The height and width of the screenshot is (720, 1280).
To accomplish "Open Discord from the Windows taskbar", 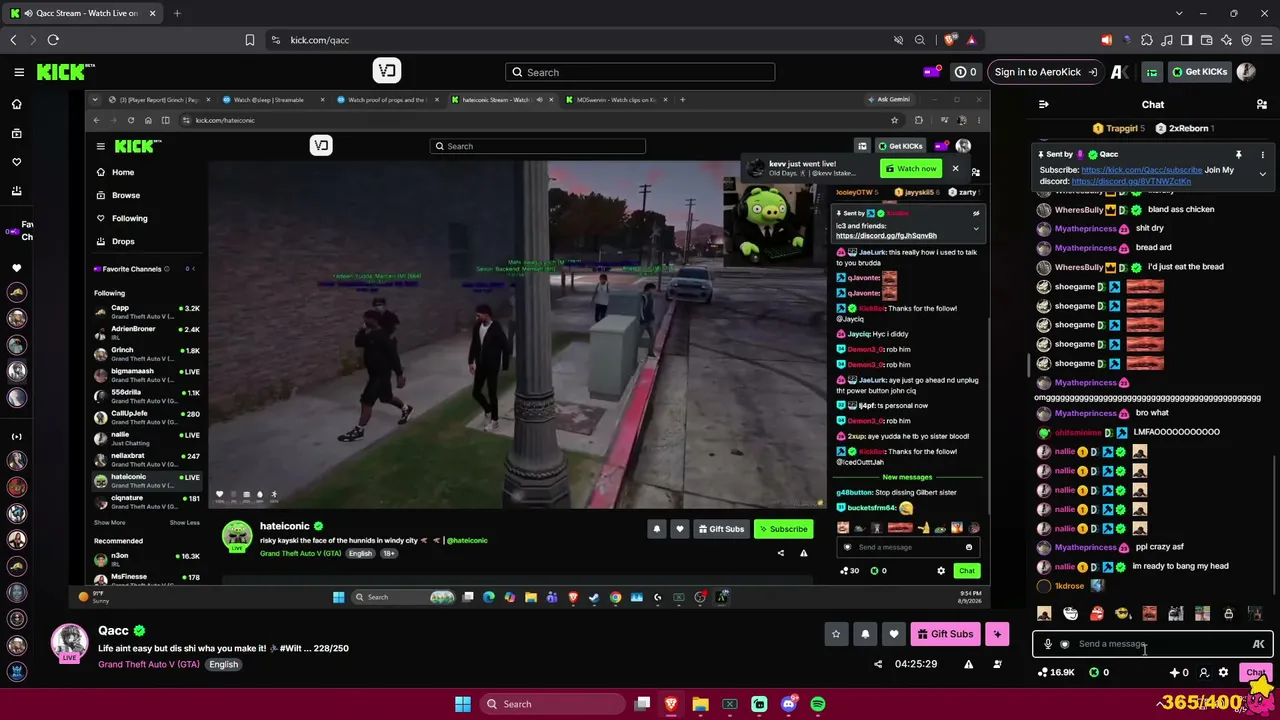I will (x=789, y=704).
